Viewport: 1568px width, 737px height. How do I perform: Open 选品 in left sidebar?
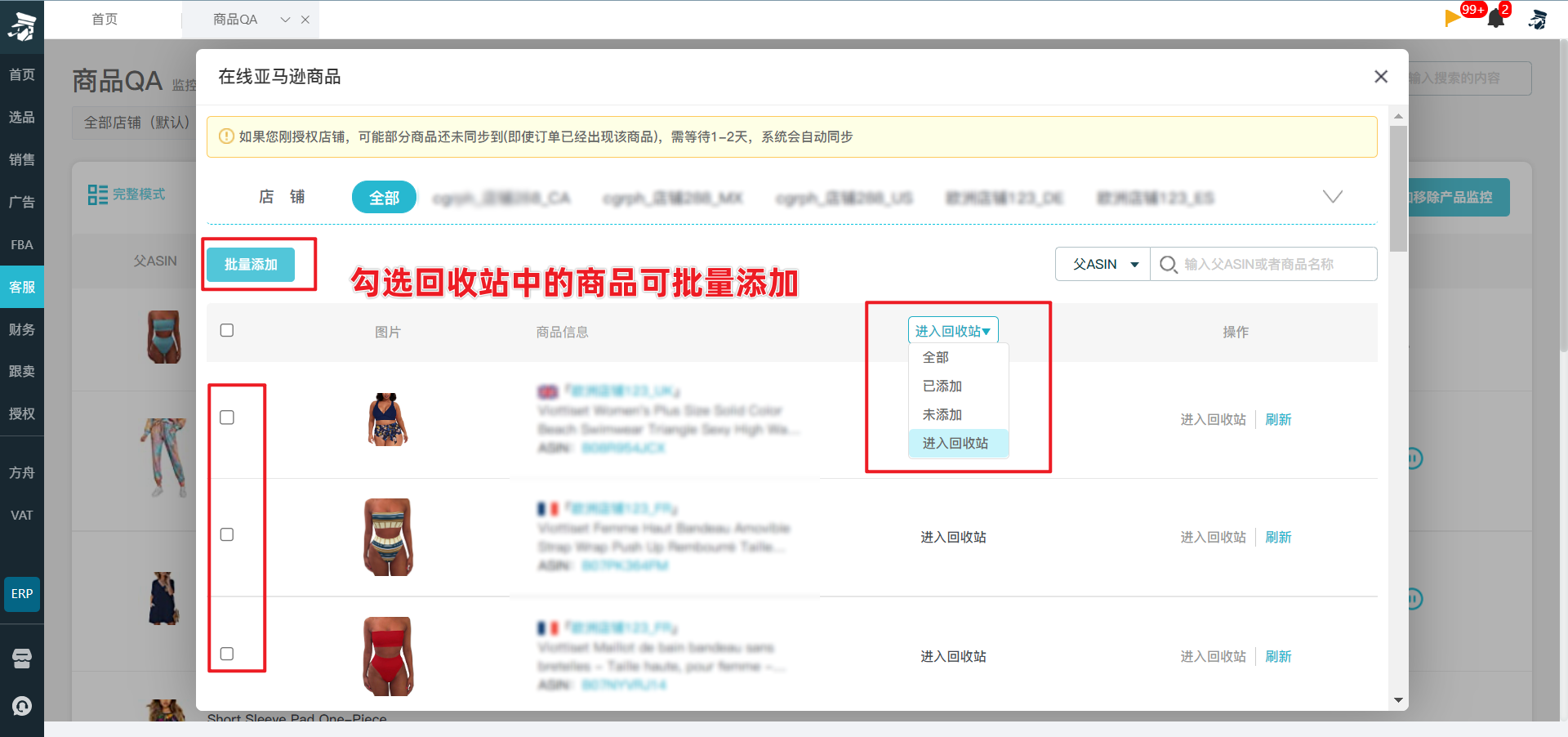tap(22, 118)
